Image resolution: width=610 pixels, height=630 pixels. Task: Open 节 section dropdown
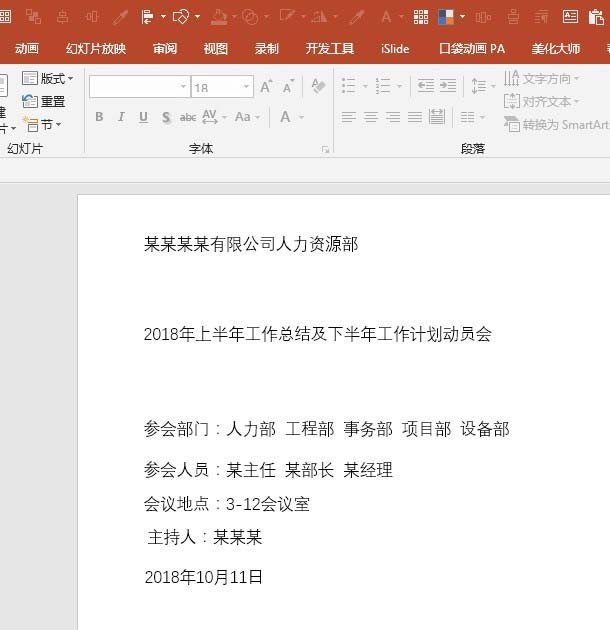pos(42,125)
